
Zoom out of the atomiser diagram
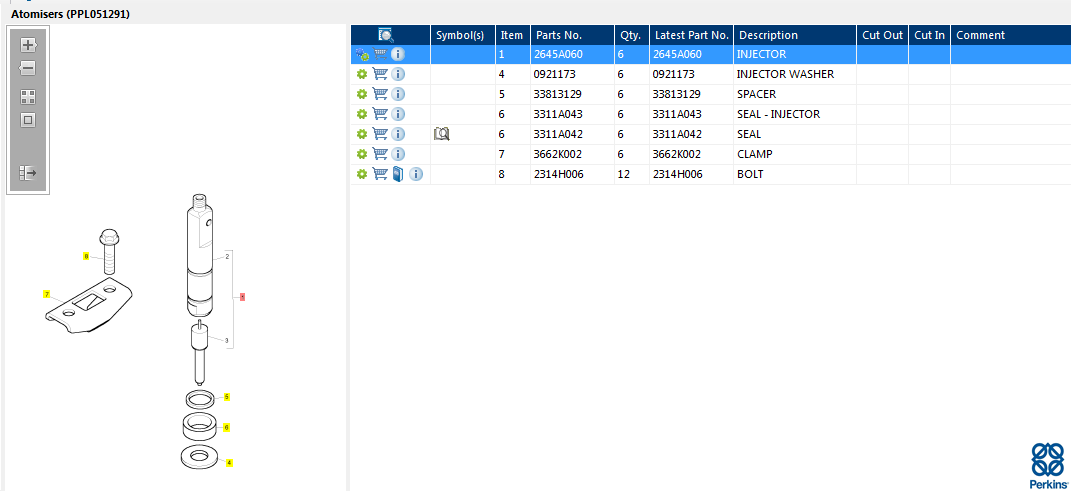28,68
